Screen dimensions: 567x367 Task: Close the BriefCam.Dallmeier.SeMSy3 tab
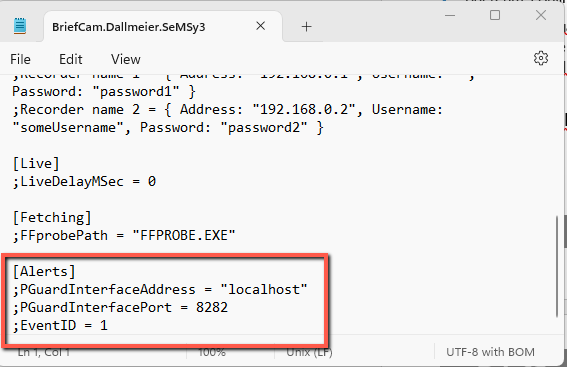click(260, 26)
